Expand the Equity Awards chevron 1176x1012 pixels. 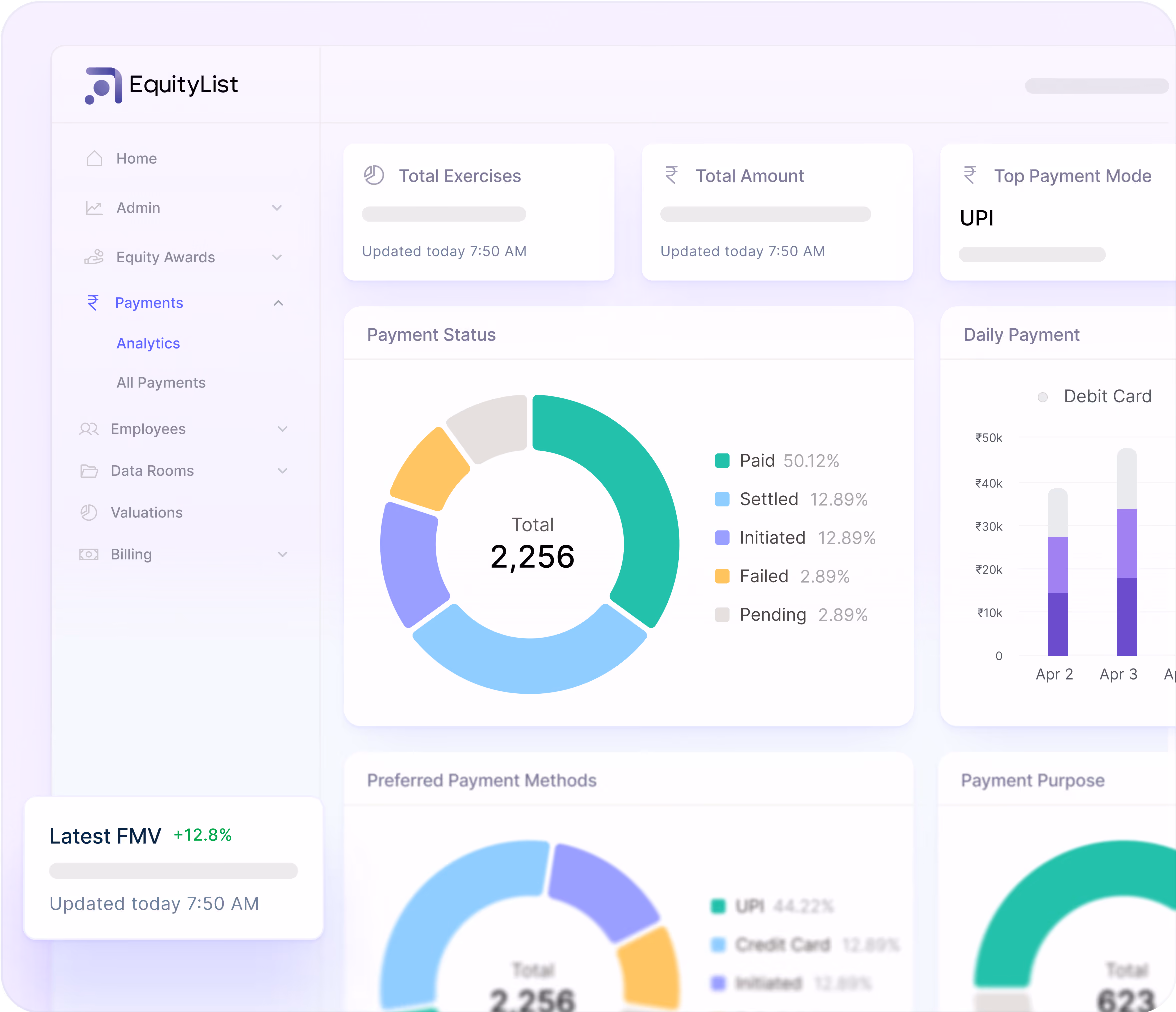coord(277,258)
